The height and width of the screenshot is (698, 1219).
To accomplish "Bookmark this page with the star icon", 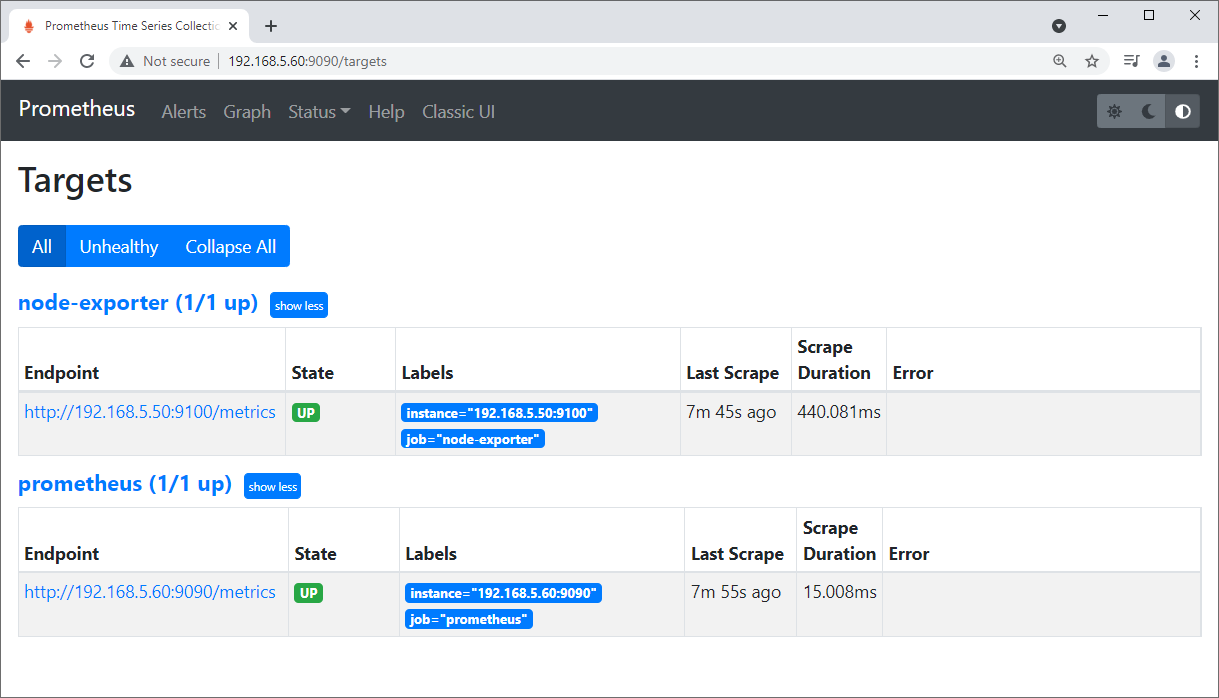I will pyautogui.click(x=1092, y=61).
